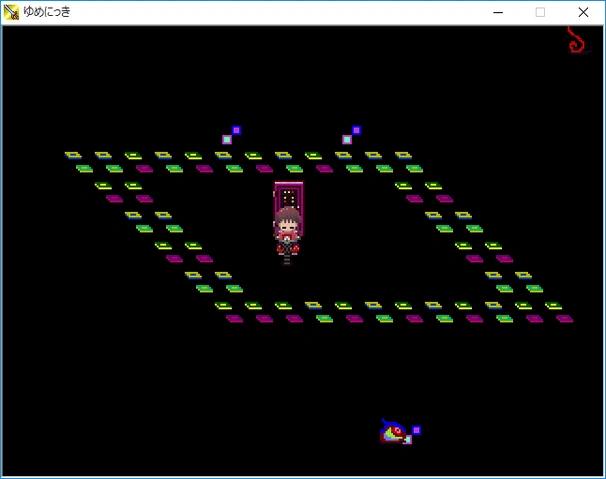Click the red swirl symbol in the corner
606x479 pixels.
(577, 40)
